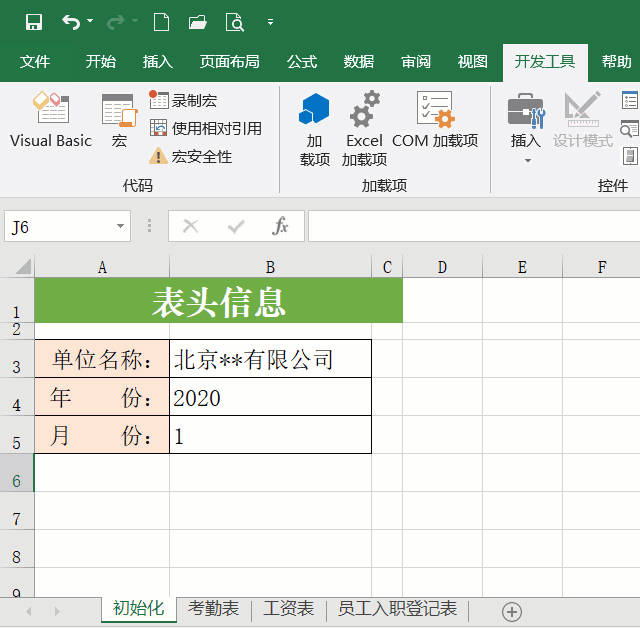Select column C header
This screenshot has width=640, height=628.
coord(387,267)
